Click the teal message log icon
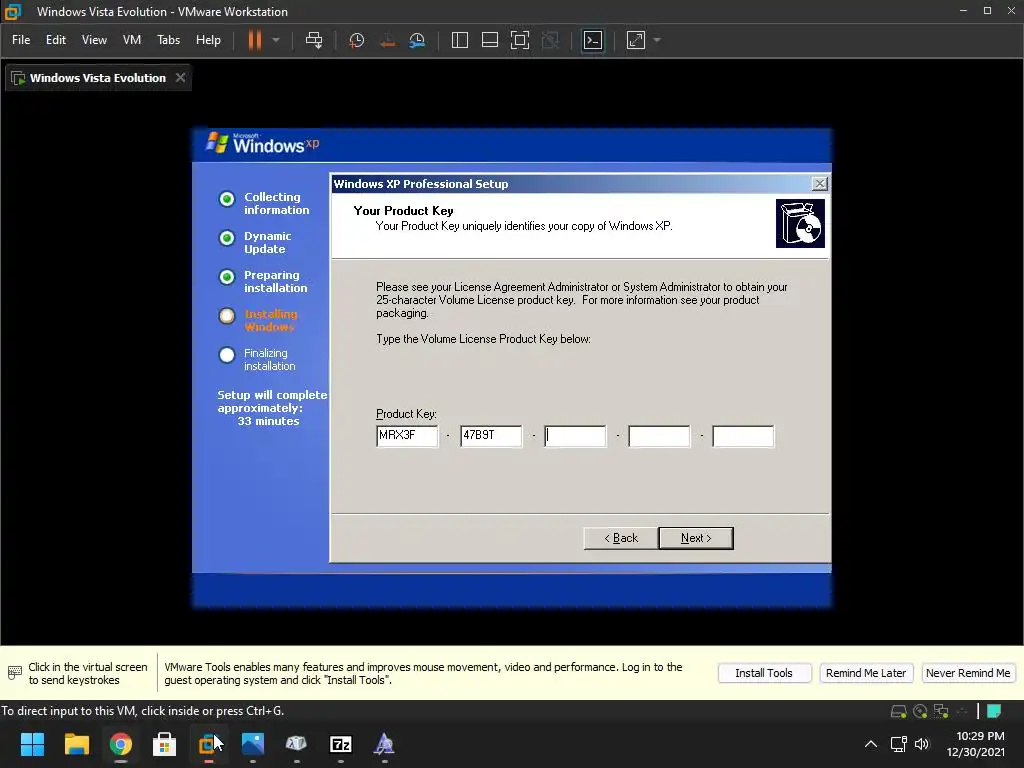 994,711
